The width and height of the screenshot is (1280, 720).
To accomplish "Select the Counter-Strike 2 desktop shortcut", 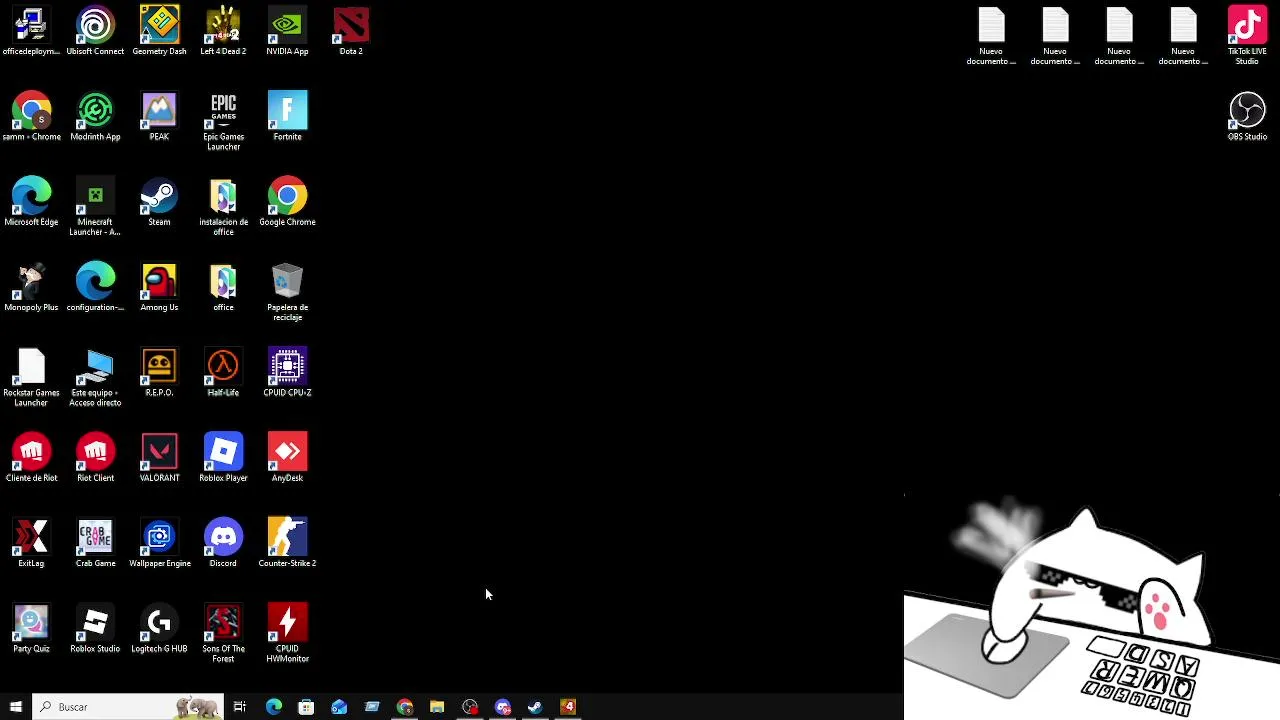I will coord(287,544).
